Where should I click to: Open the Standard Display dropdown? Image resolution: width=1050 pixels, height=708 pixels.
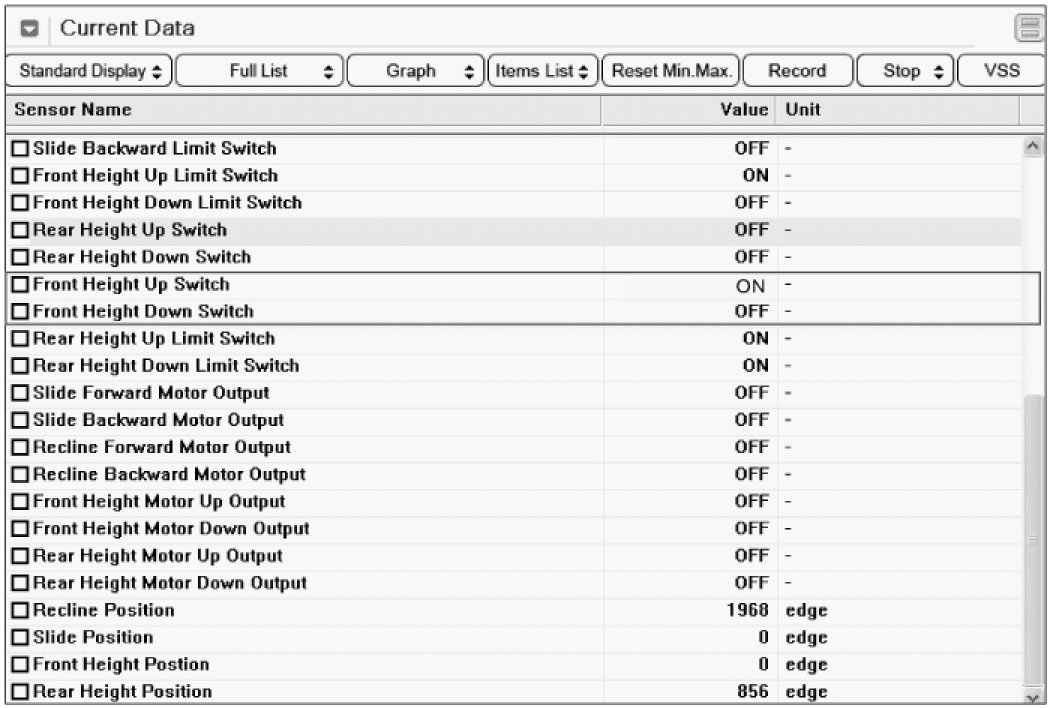tap(89, 71)
